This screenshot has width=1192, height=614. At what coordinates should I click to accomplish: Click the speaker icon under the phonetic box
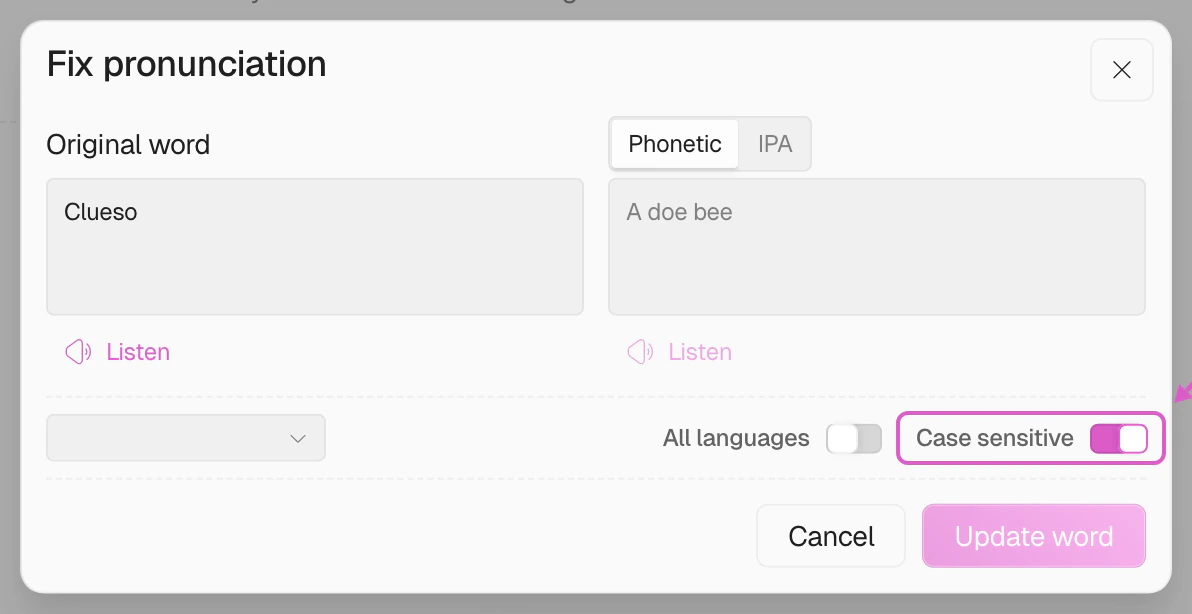(640, 352)
